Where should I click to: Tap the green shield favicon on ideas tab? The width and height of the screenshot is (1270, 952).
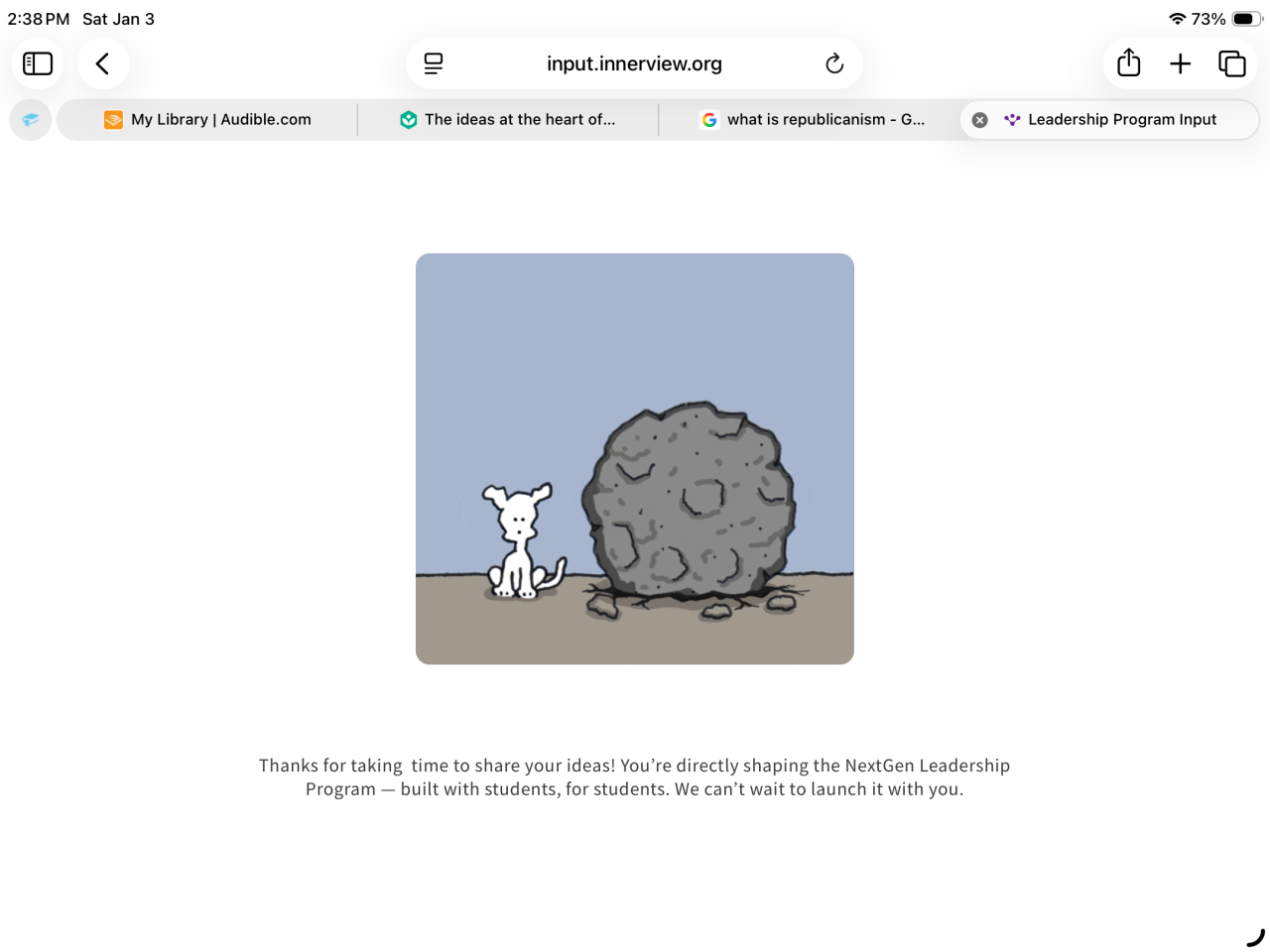click(x=408, y=120)
